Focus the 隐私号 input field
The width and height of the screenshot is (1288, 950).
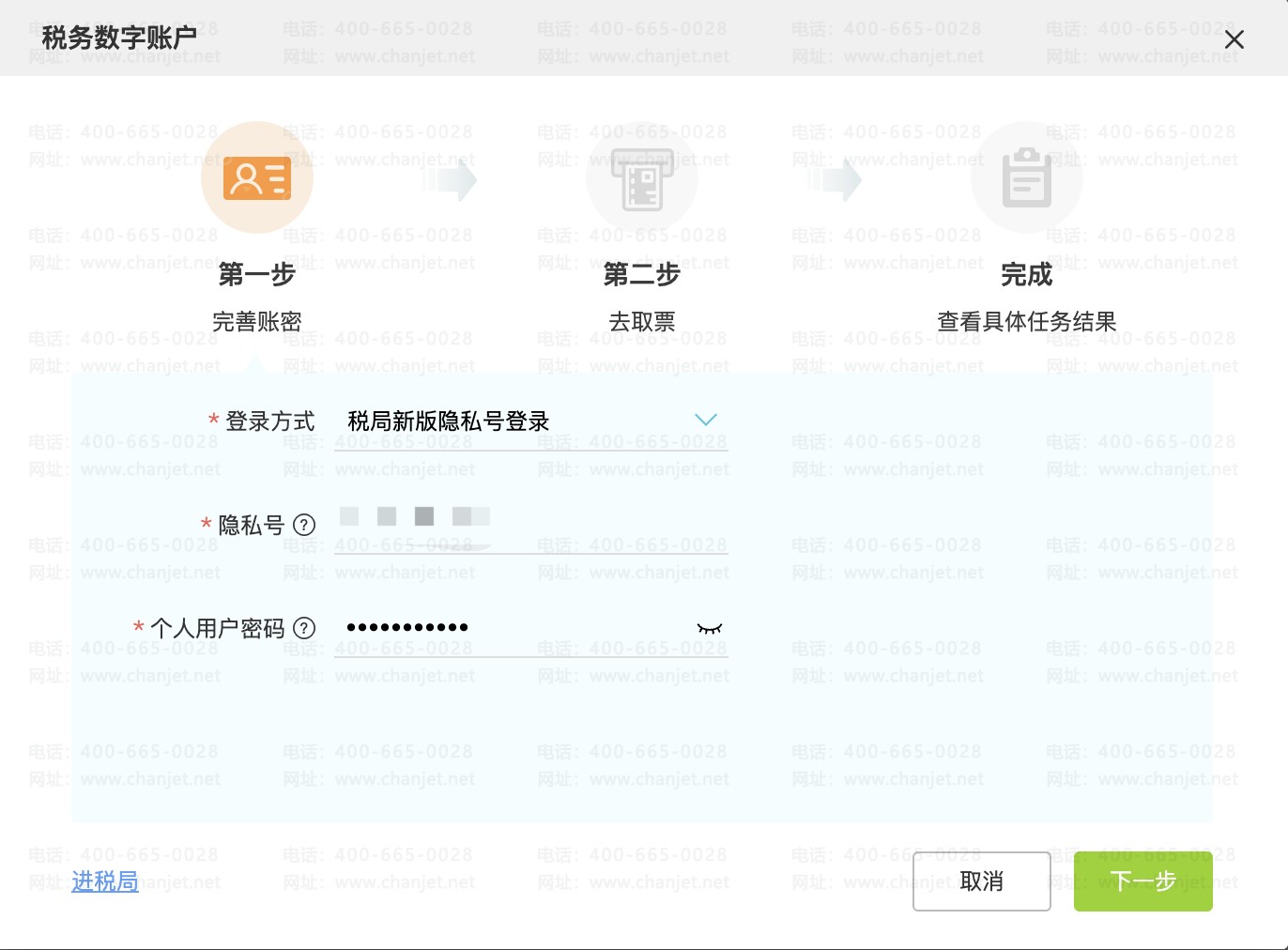pyautogui.click(x=531, y=525)
